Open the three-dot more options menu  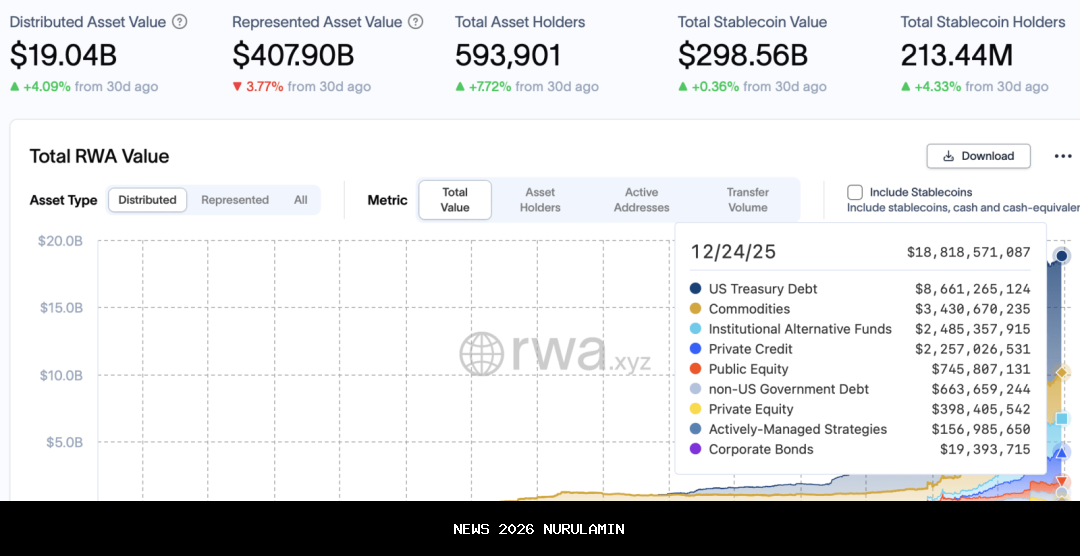pos(1062,156)
